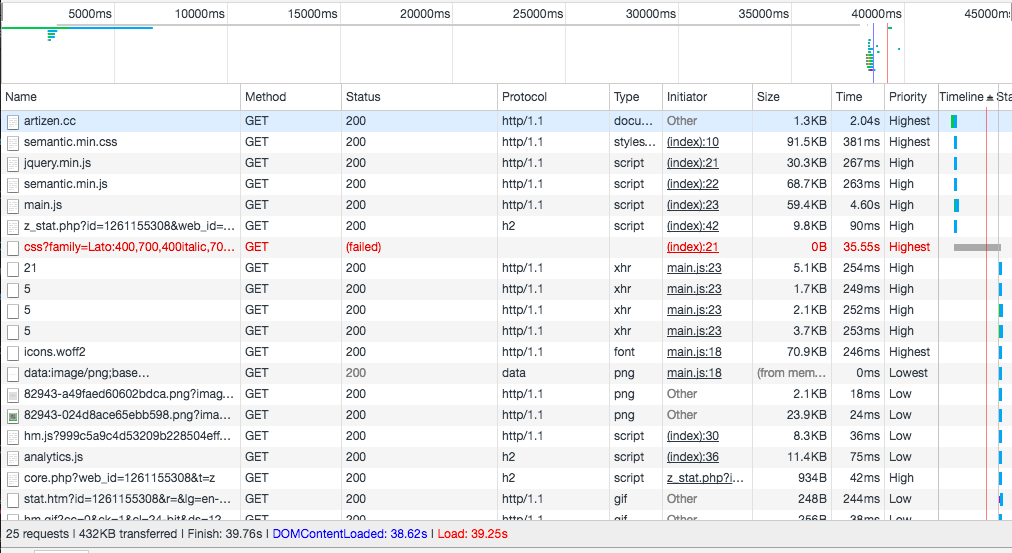Open the (index):42 initiator link
The height and width of the screenshot is (553, 1012).
[692, 226]
